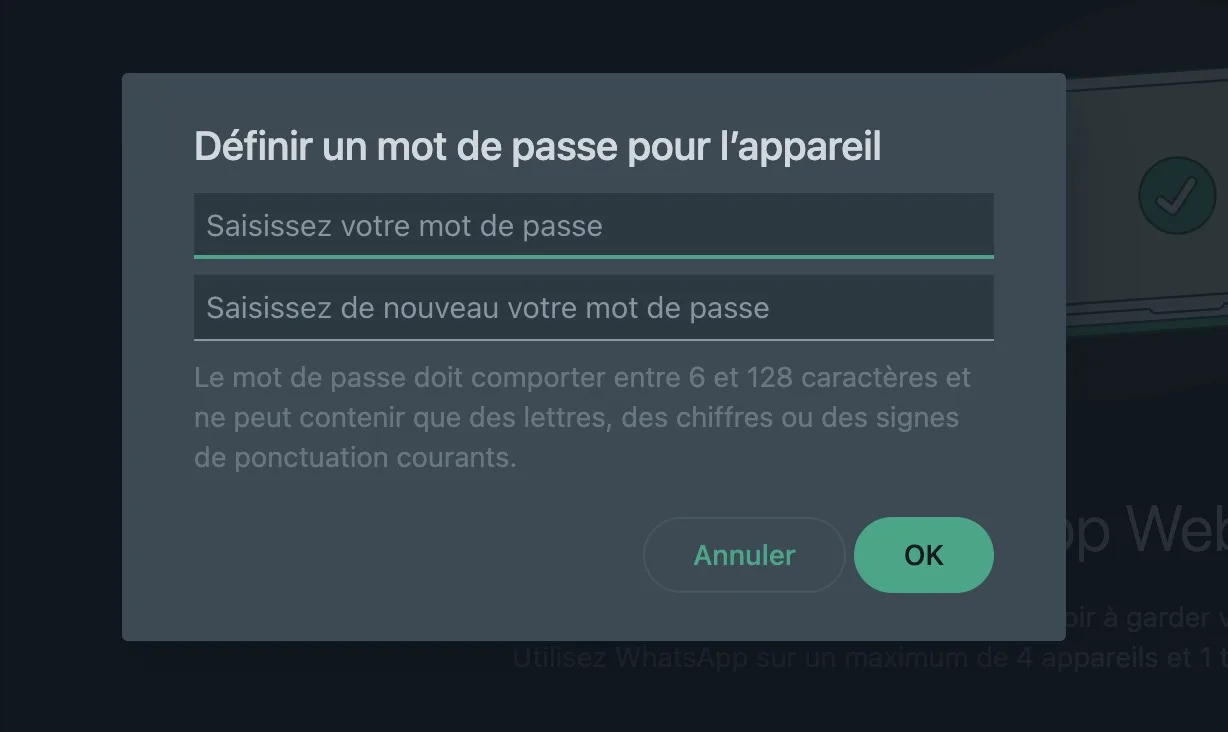Click the green checkmark icon behind the dialog
The image size is (1228, 732).
click(1176, 196)
